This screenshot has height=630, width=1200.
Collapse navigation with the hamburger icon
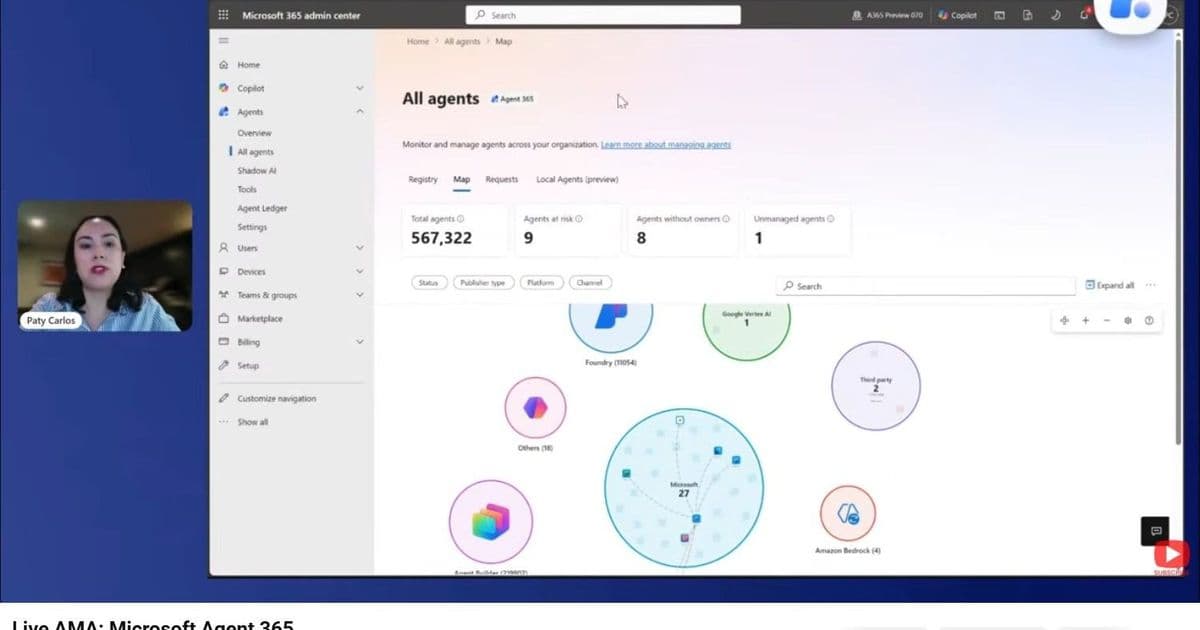point(223,41)
